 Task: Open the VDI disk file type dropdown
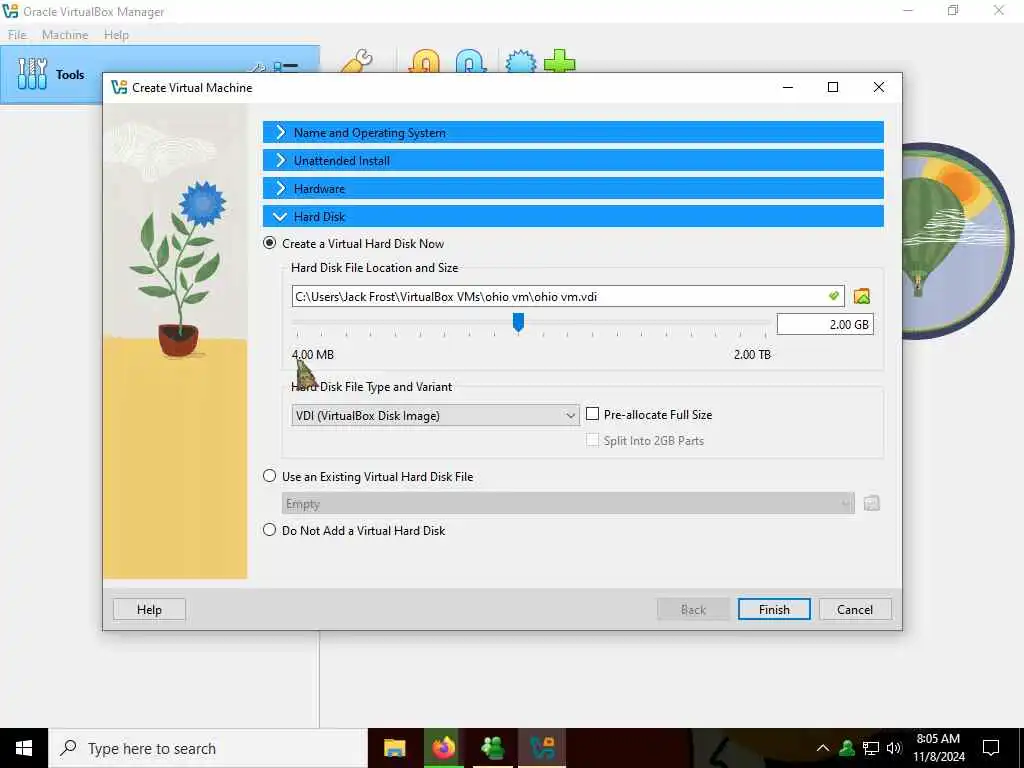[x=435, y=415]
